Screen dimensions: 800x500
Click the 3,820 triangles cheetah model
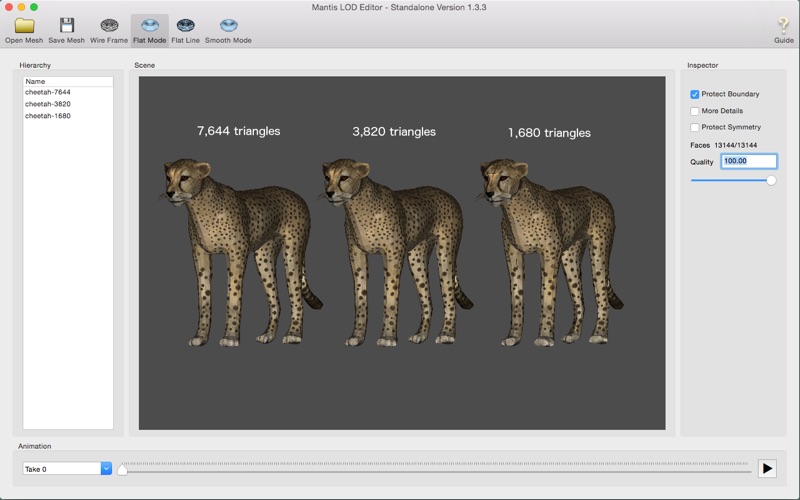tap(395, 253)
